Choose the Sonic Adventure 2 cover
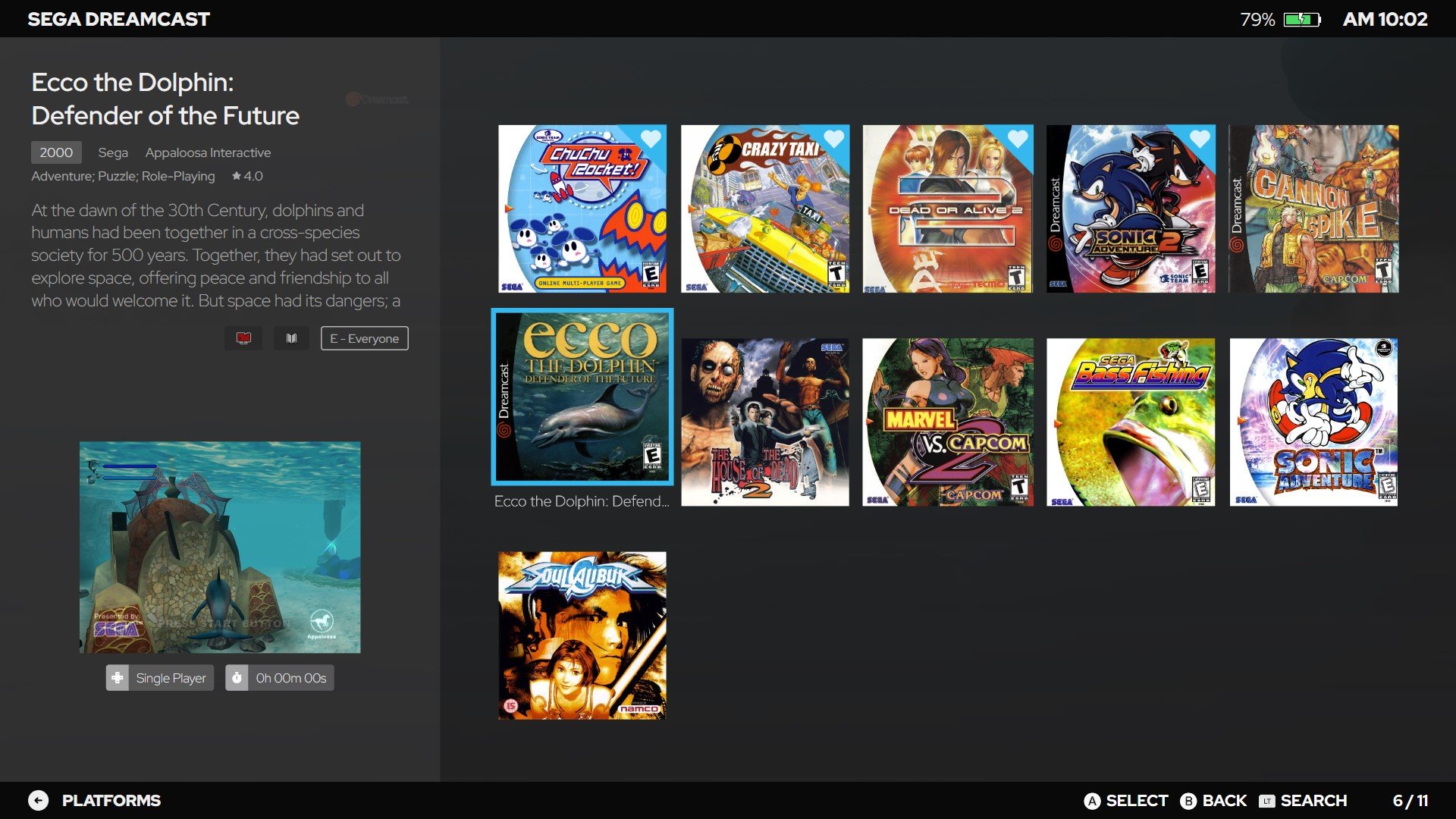1456x819 pixels. 1131,209
